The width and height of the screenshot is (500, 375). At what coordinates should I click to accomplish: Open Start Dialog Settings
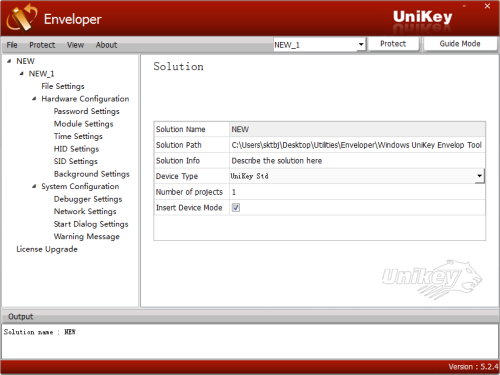click(x=91, y=224)
